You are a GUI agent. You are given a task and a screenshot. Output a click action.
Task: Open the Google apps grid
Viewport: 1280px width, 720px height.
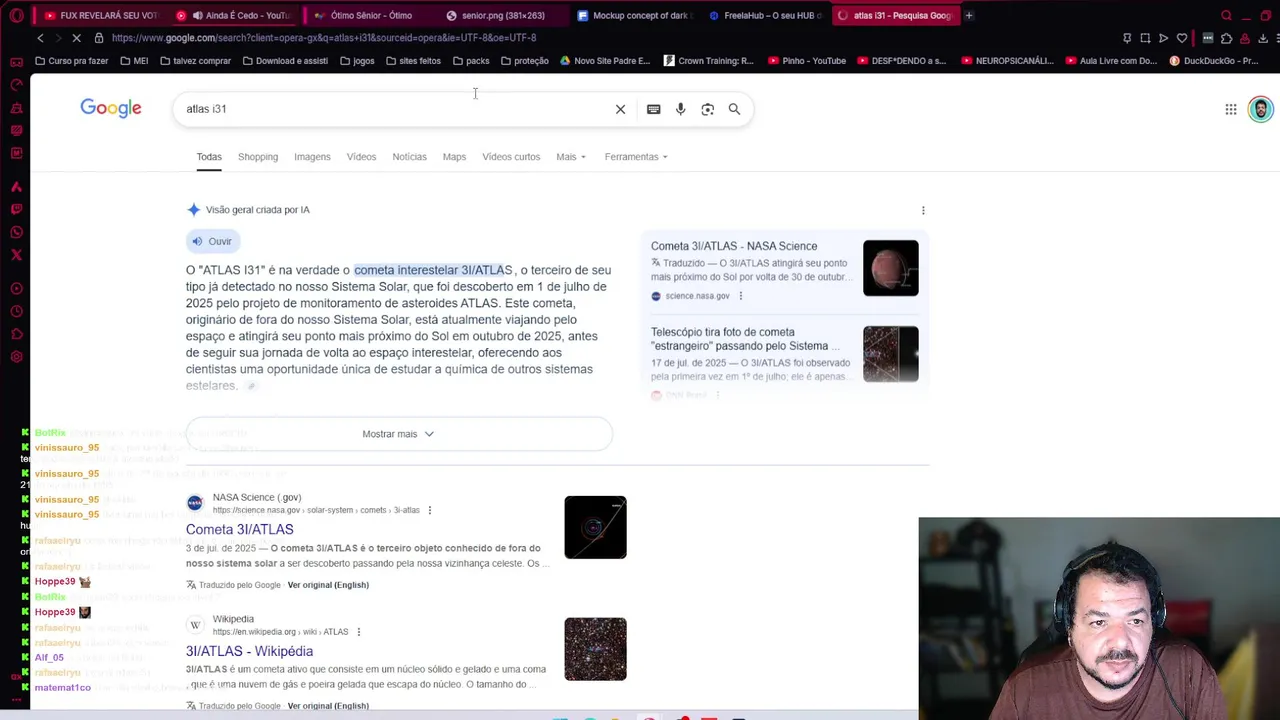coord(1231,109)
